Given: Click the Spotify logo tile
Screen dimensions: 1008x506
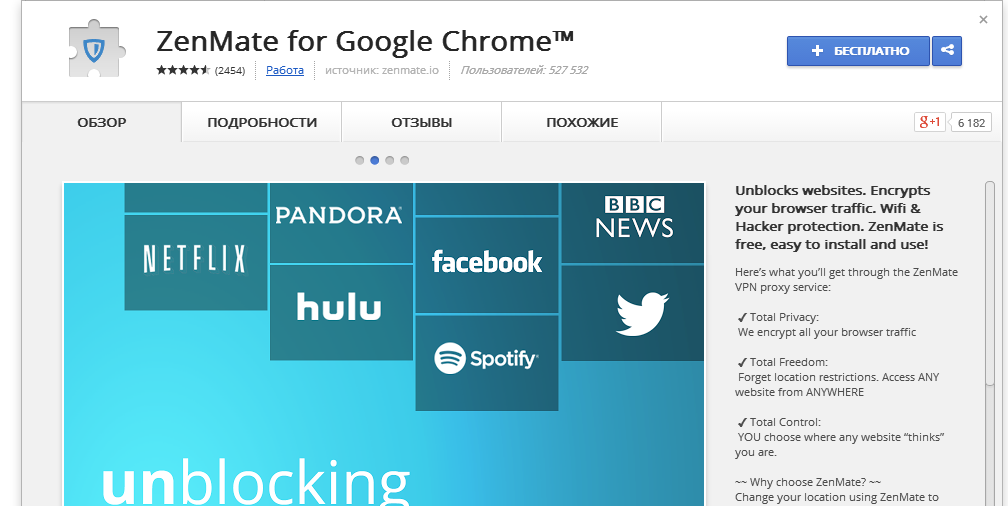Looking at the screenshot, I should point(487,362).
